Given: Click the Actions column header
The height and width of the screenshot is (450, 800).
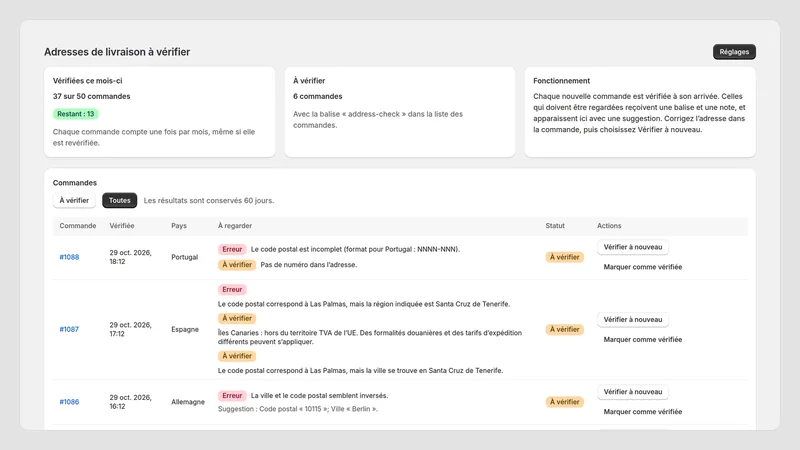Looking at the screenshot, I should [609, 226].
